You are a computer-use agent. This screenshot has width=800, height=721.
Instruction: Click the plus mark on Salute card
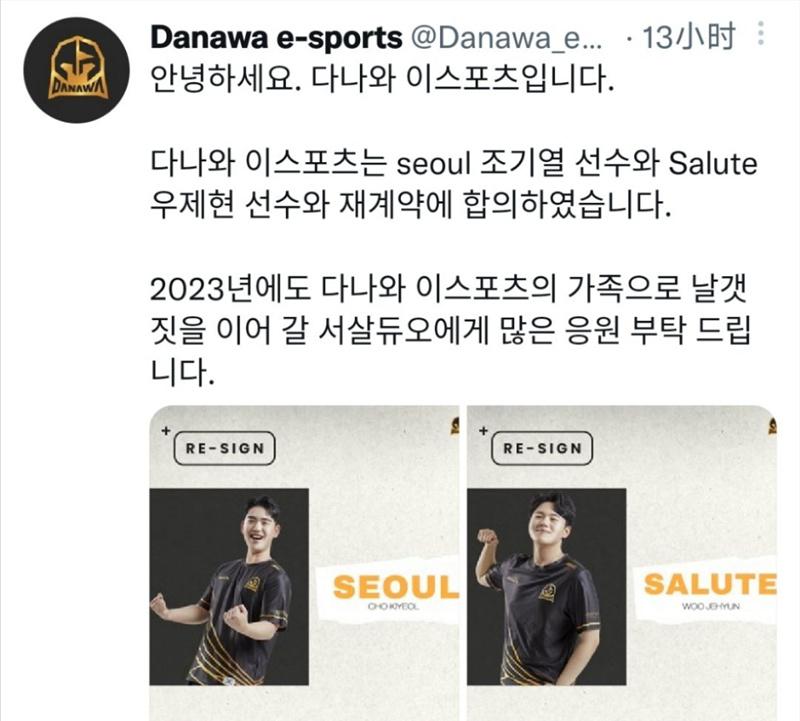pos(483,431)
